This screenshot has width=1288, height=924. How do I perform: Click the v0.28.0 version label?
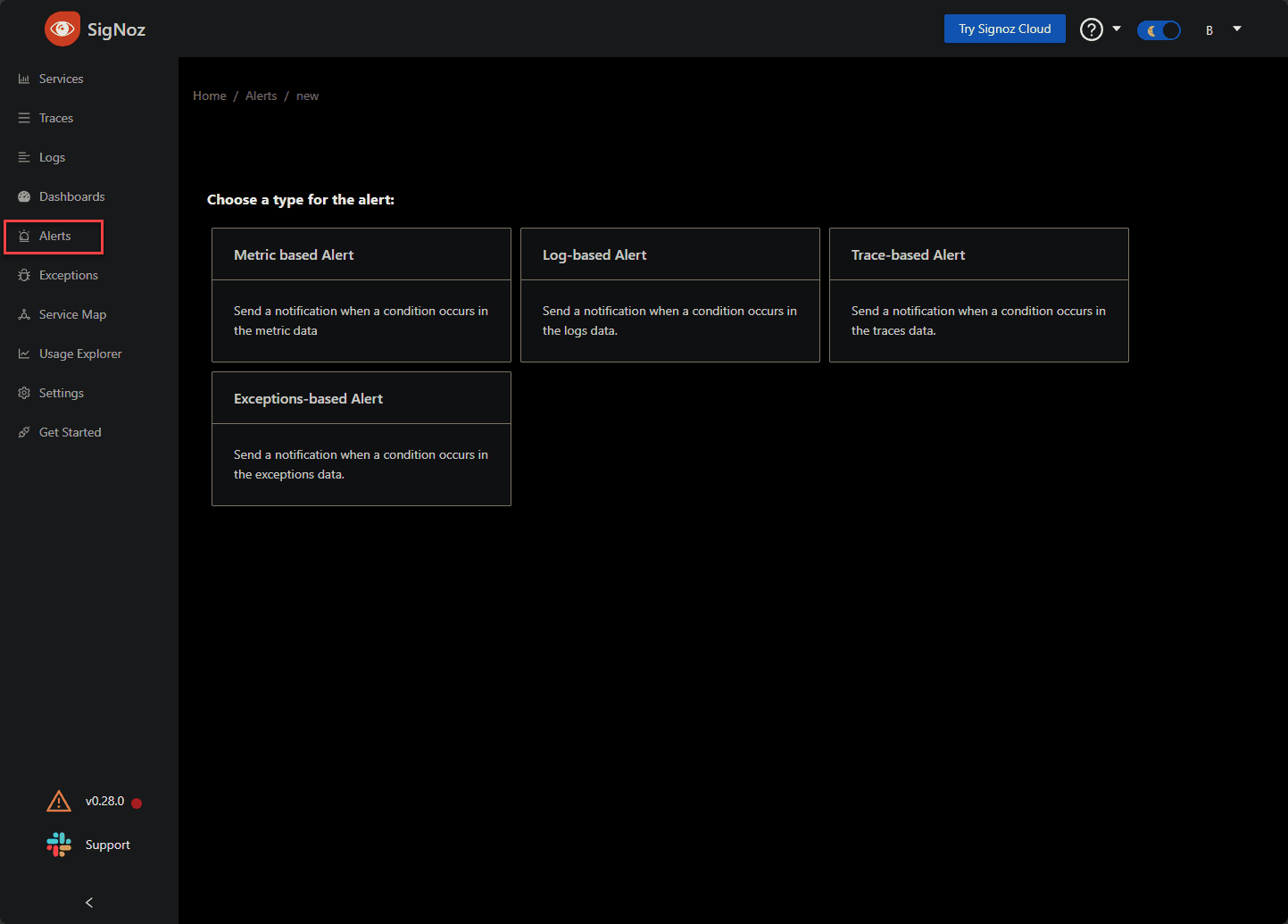pyautogui.click(x=104, y=801)
